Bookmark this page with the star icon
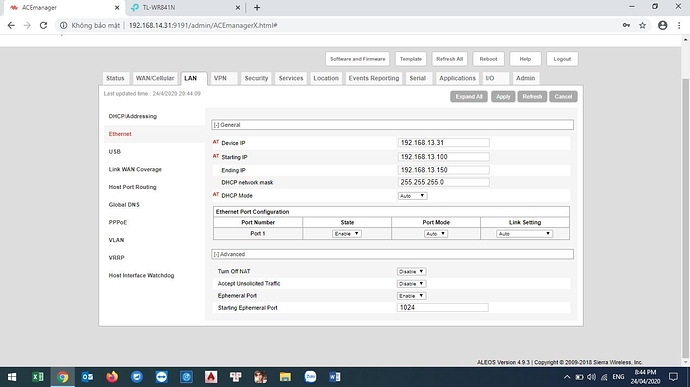This screenshot has height=387, width=690. tap(642, 26)
